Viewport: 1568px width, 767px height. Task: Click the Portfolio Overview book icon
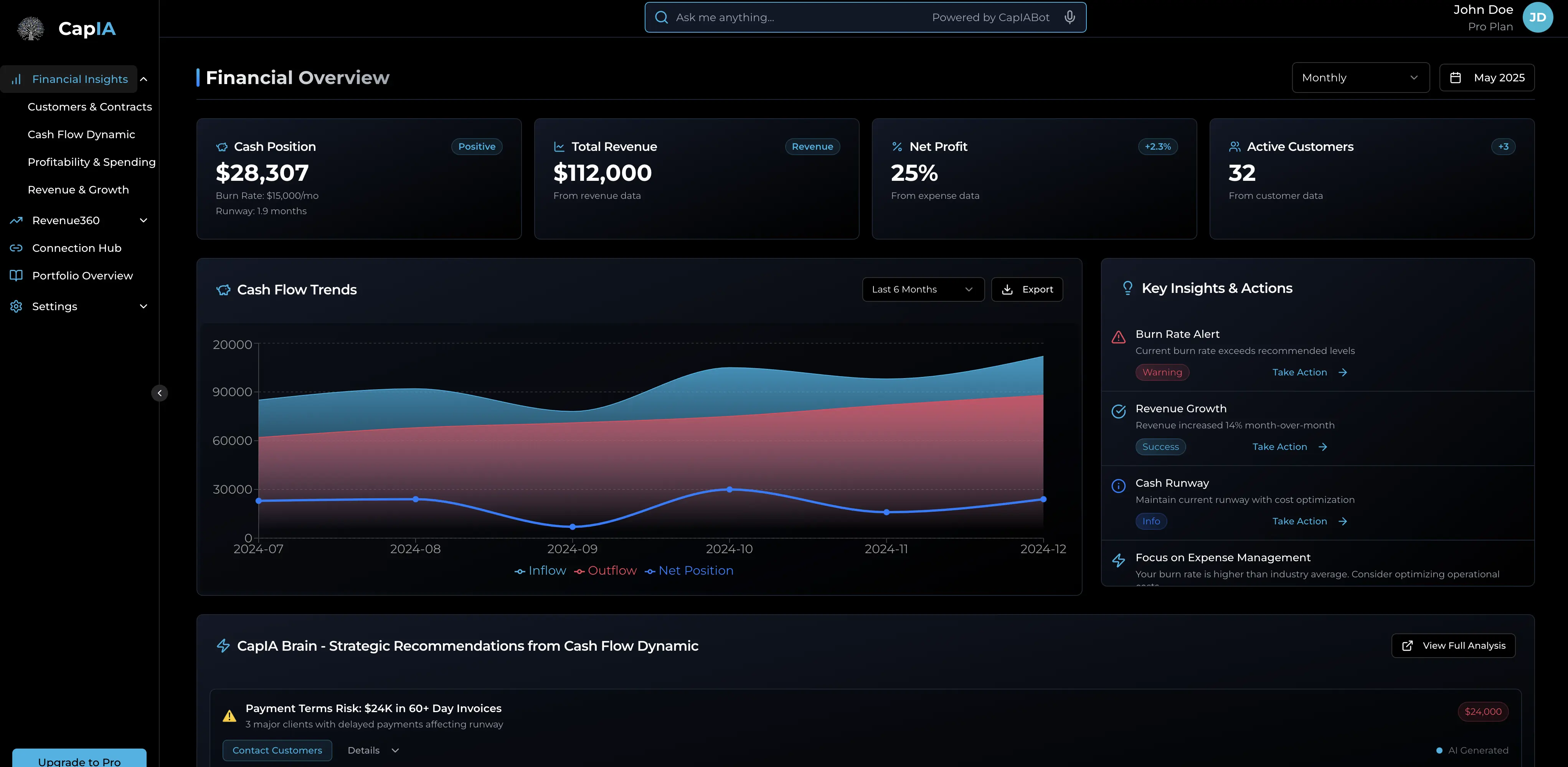point(17,275)
